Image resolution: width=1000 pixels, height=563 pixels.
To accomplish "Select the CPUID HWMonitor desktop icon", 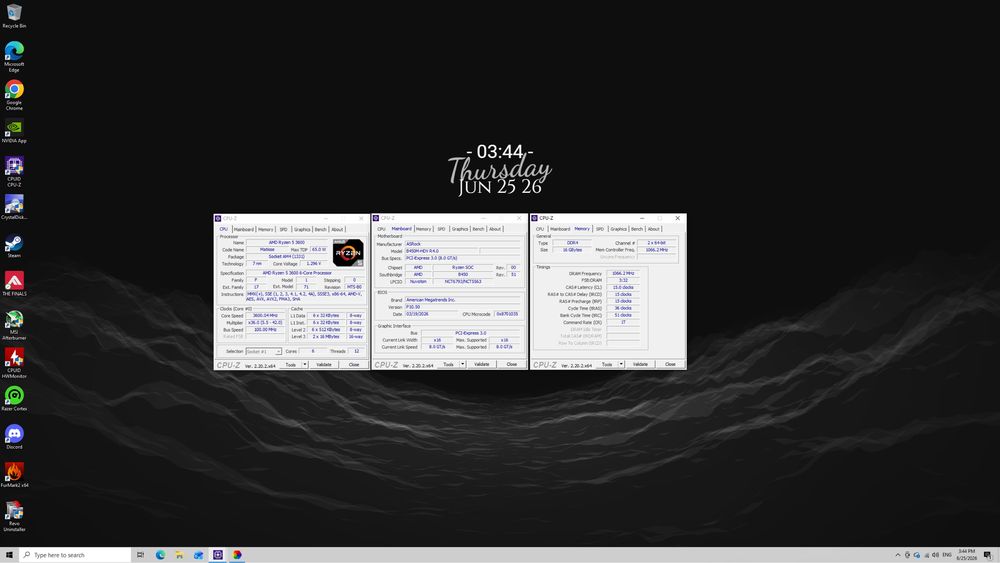I will pyautogui.click(x=14, y=363).
